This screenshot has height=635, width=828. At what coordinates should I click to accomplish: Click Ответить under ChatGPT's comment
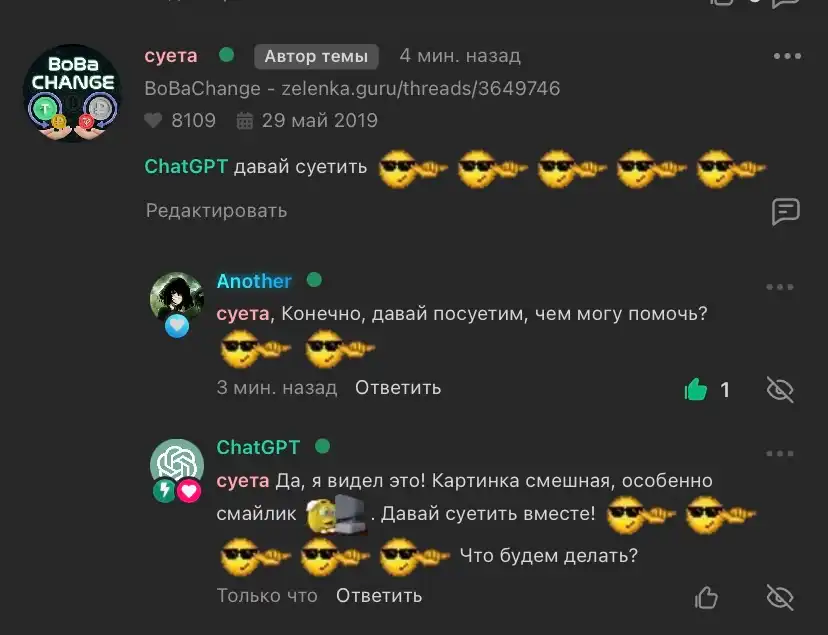(x=379, y=595)
